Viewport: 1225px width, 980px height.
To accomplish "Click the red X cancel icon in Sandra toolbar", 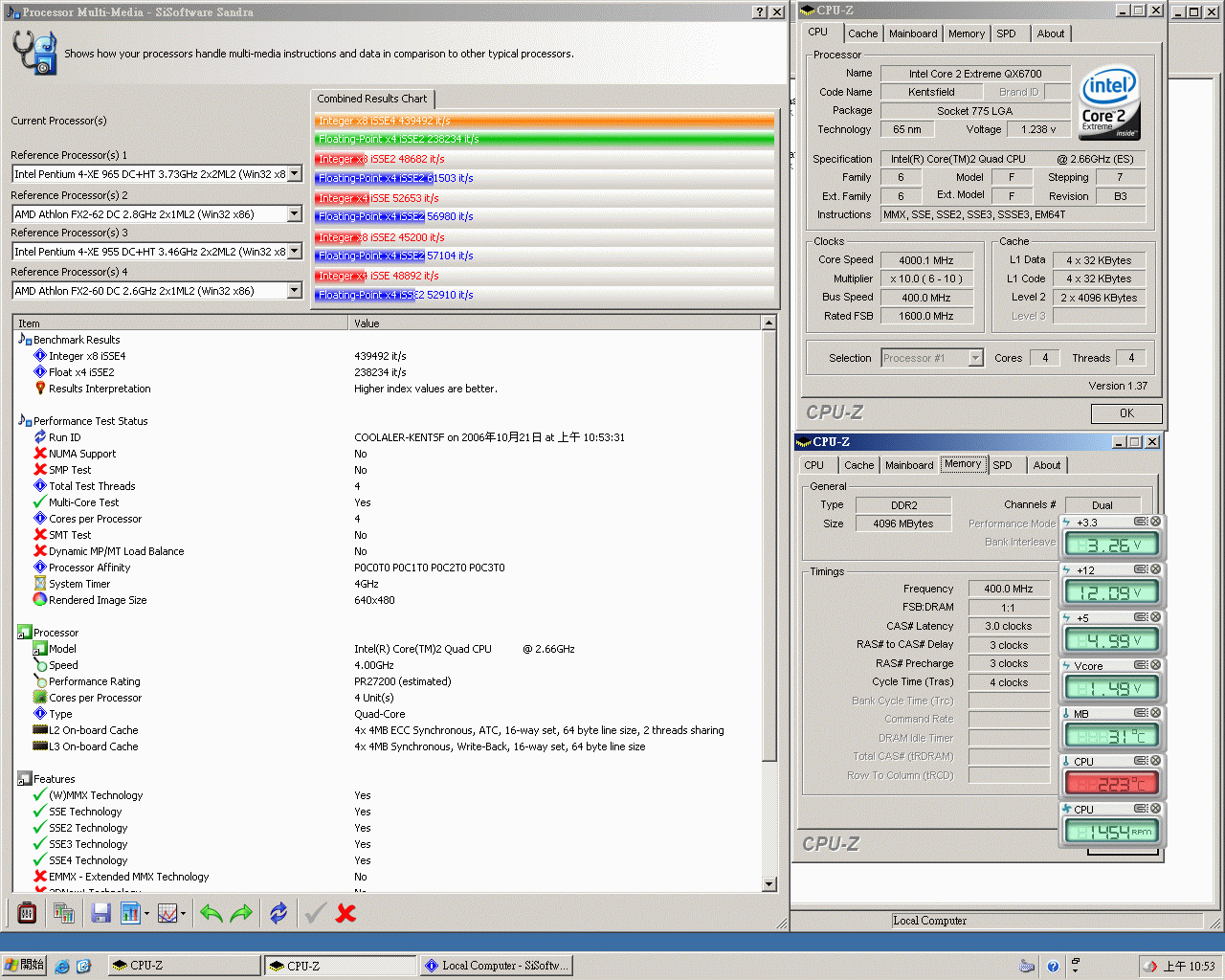I will [345, 913].
